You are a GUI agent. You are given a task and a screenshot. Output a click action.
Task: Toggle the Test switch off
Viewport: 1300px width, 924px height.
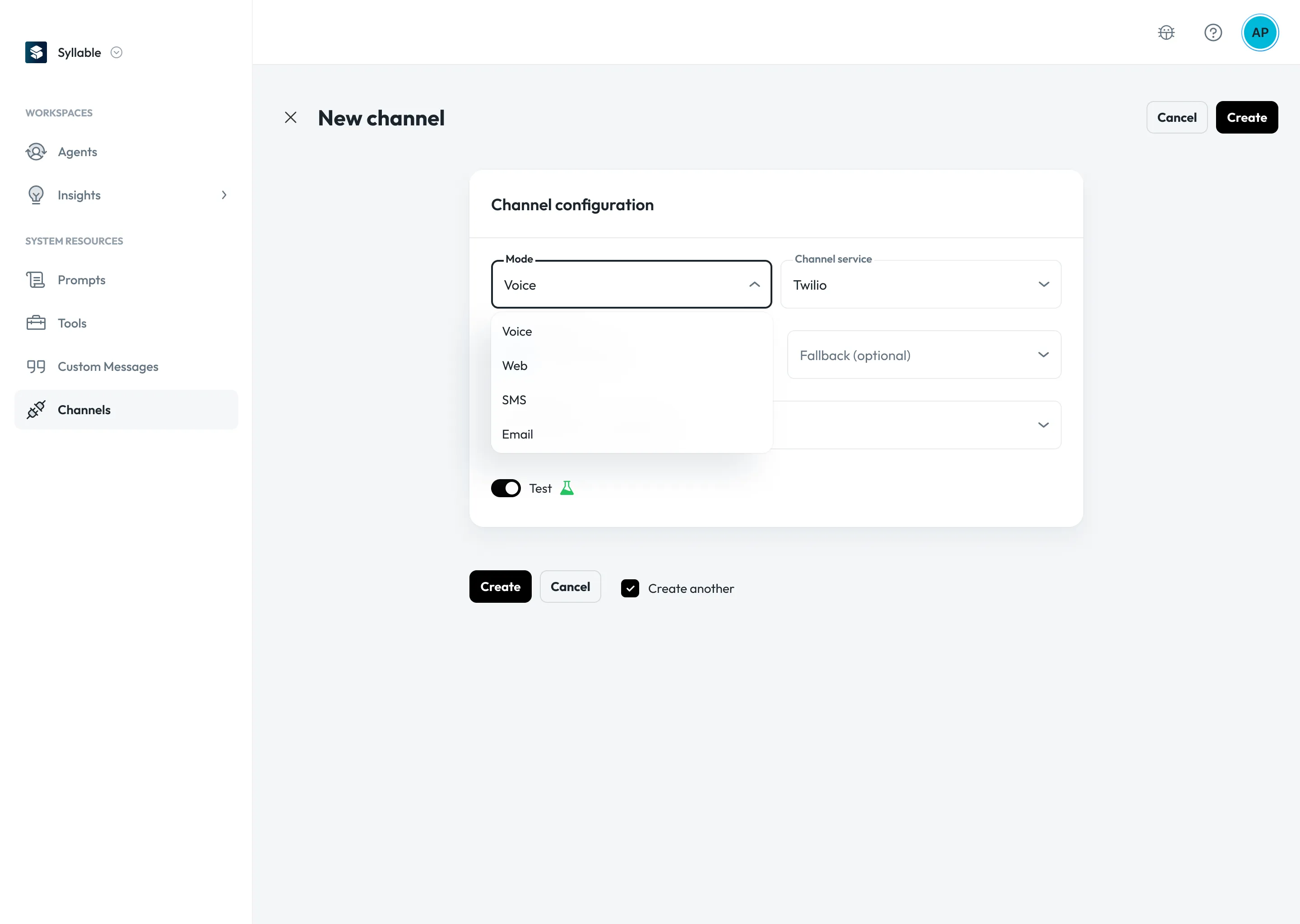point(506,488)
